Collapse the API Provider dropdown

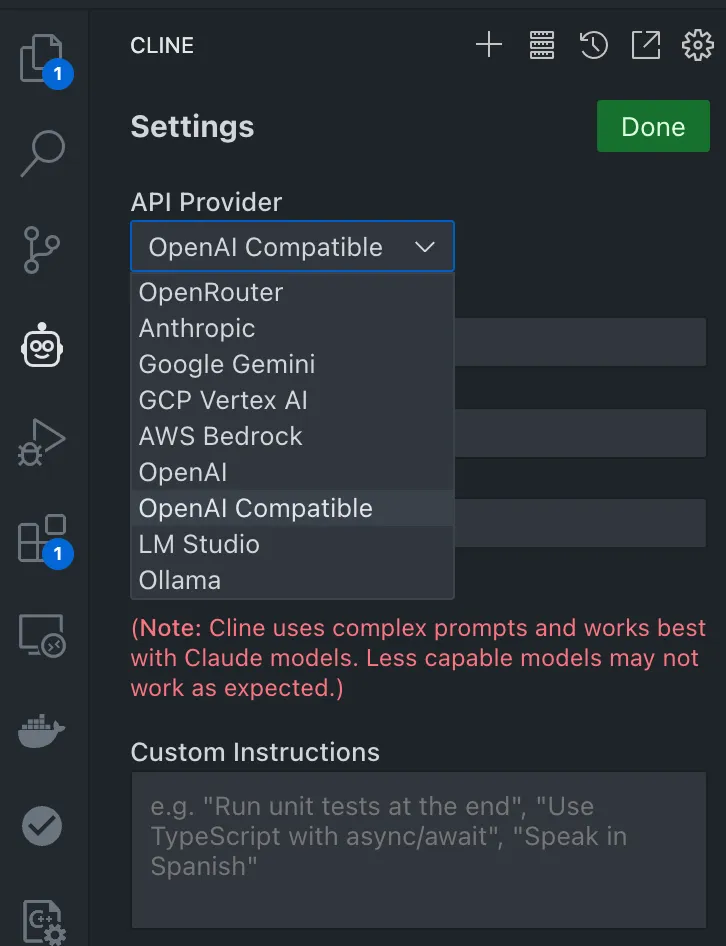point(293,246)
